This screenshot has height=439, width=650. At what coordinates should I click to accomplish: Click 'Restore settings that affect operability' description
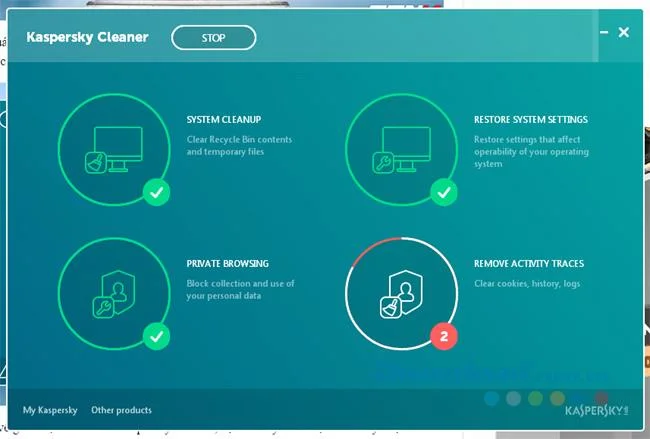[531, 151]
